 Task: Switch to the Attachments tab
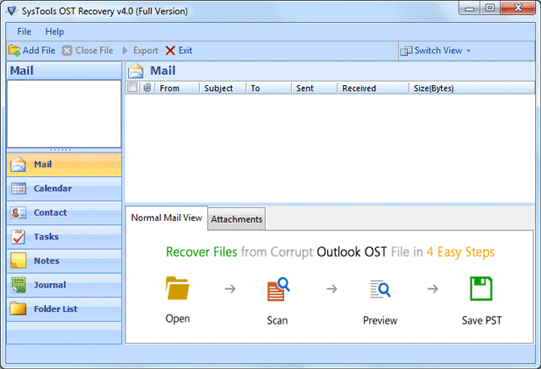tap(237, 219)
